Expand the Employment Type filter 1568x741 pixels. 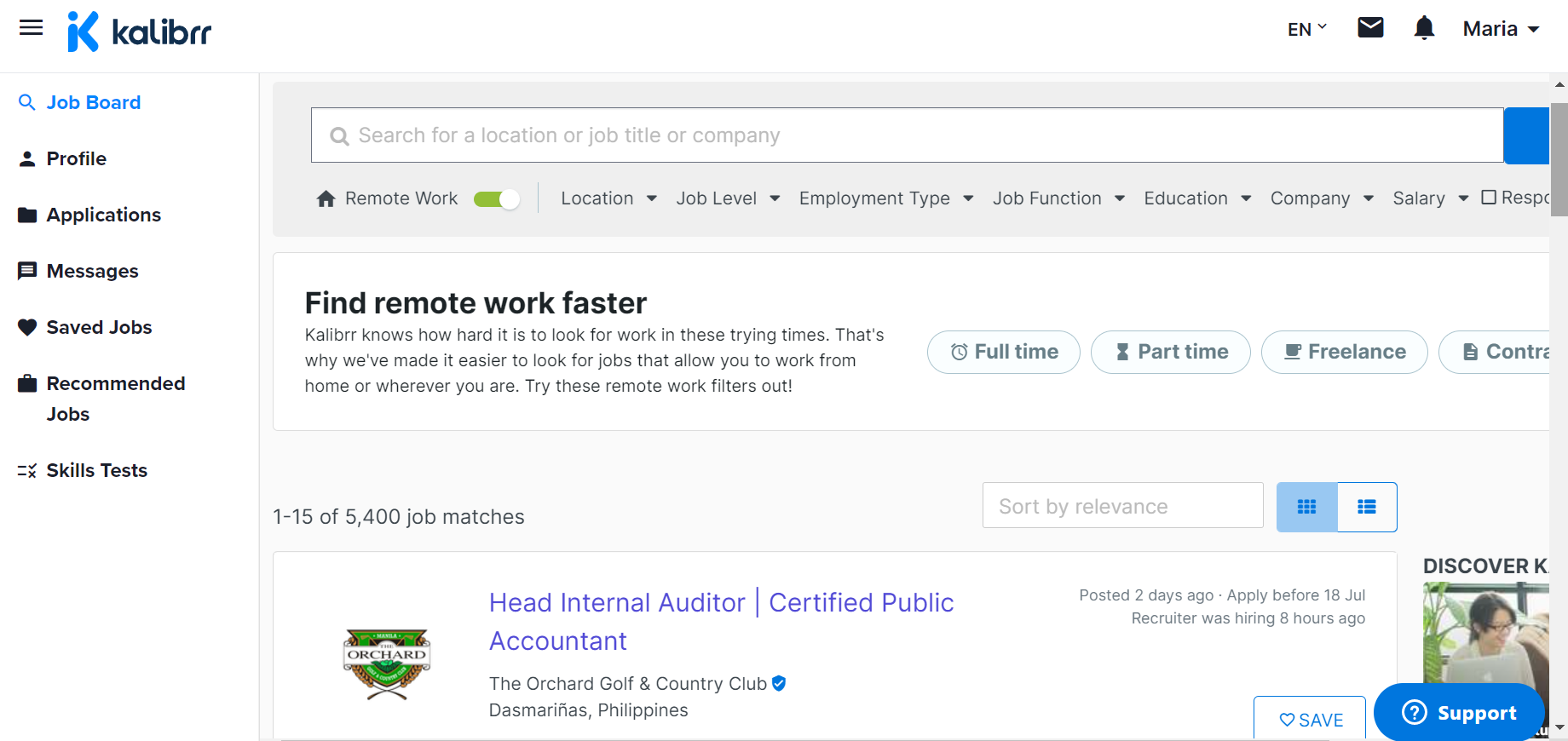coord(886,198)
